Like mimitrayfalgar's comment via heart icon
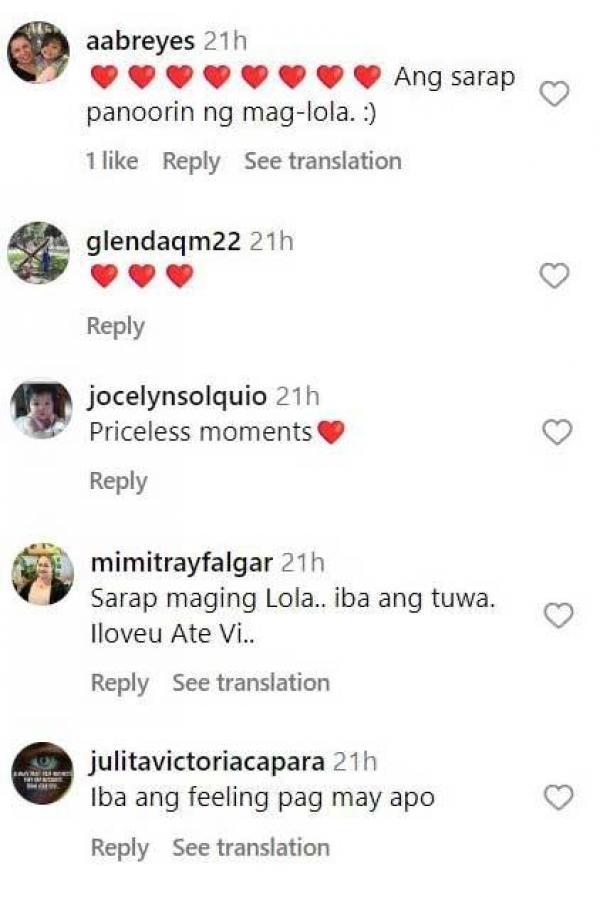600x897 pixels. coord(558,615)
